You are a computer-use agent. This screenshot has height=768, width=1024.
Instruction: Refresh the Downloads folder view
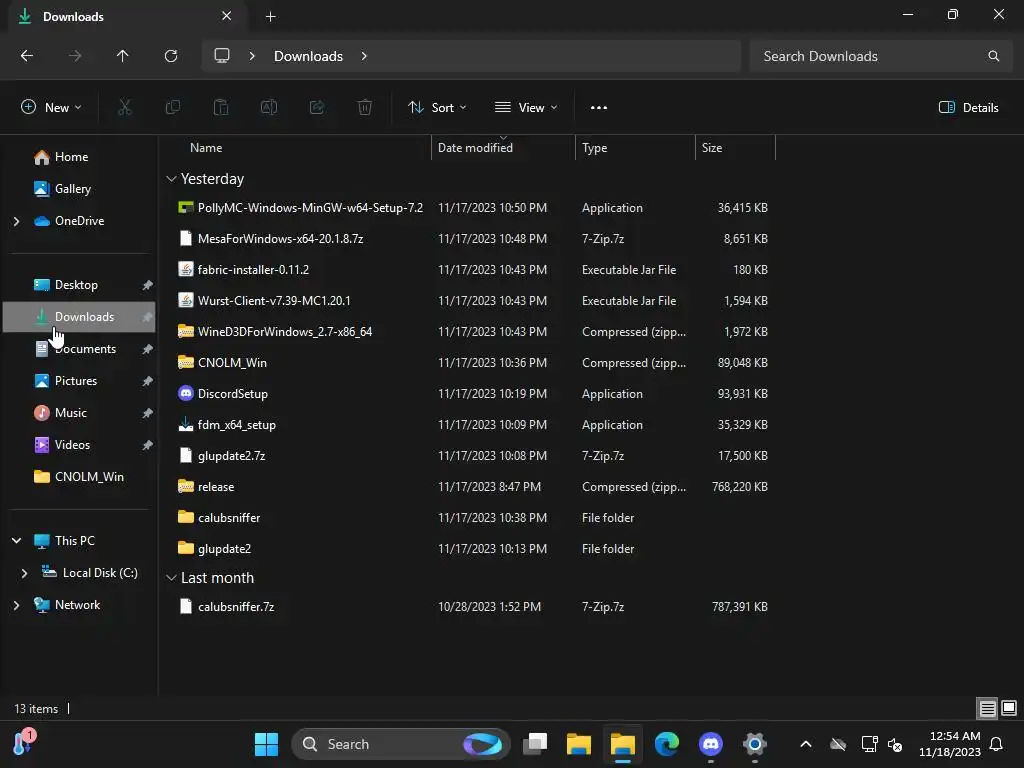click(x=171, y=56)
